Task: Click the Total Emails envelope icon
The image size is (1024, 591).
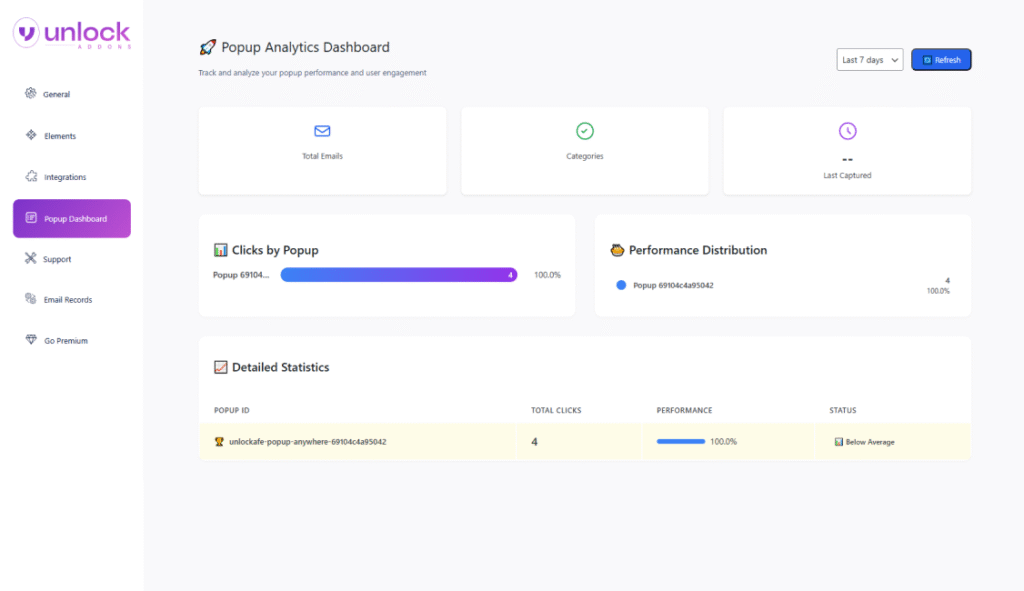Action: (x=322, y=131)
